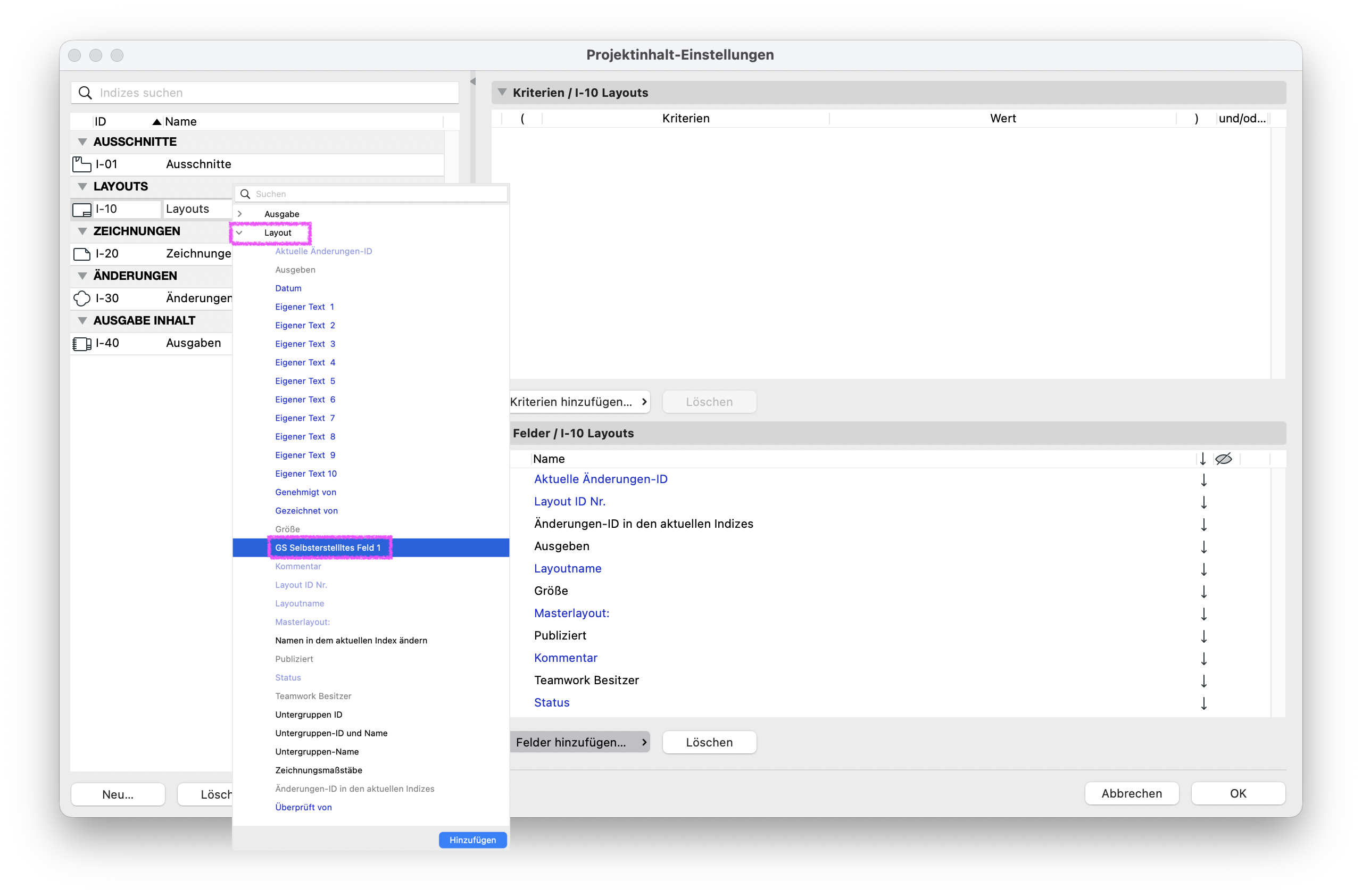Toggle the hidden-eye column header in Felder
The width and height of the screenshot is (1362, 896).
[1224, 459]
